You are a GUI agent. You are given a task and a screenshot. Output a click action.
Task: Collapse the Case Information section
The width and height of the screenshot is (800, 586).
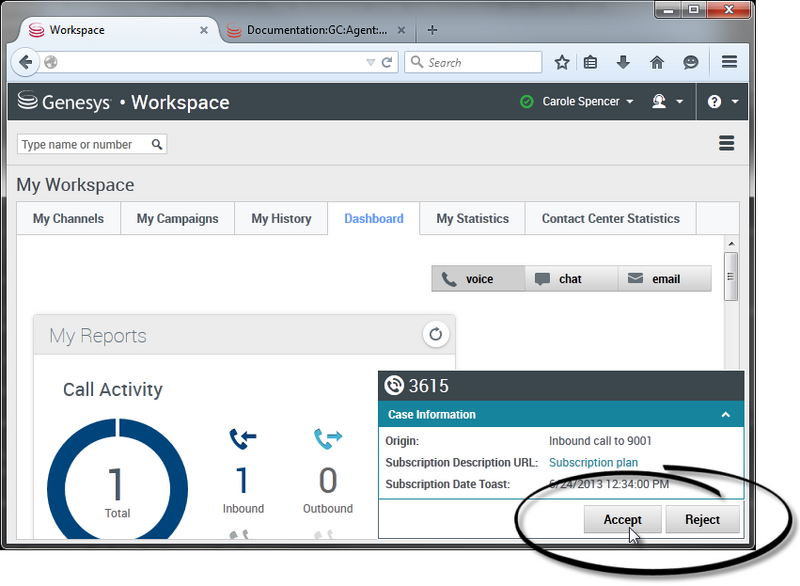726,414
